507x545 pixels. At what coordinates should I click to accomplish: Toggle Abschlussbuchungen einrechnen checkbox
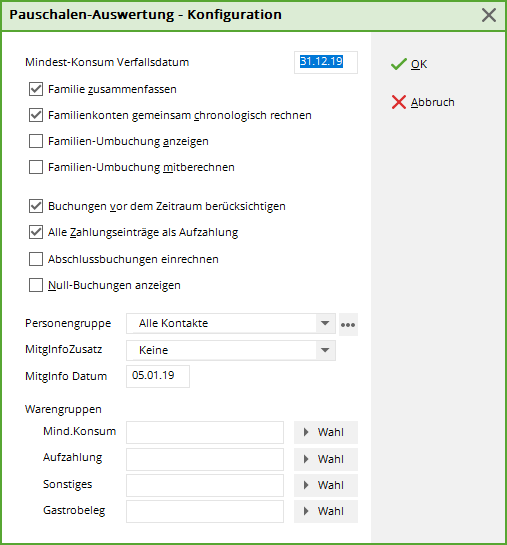pyautogui.click(x=36, y=259)
